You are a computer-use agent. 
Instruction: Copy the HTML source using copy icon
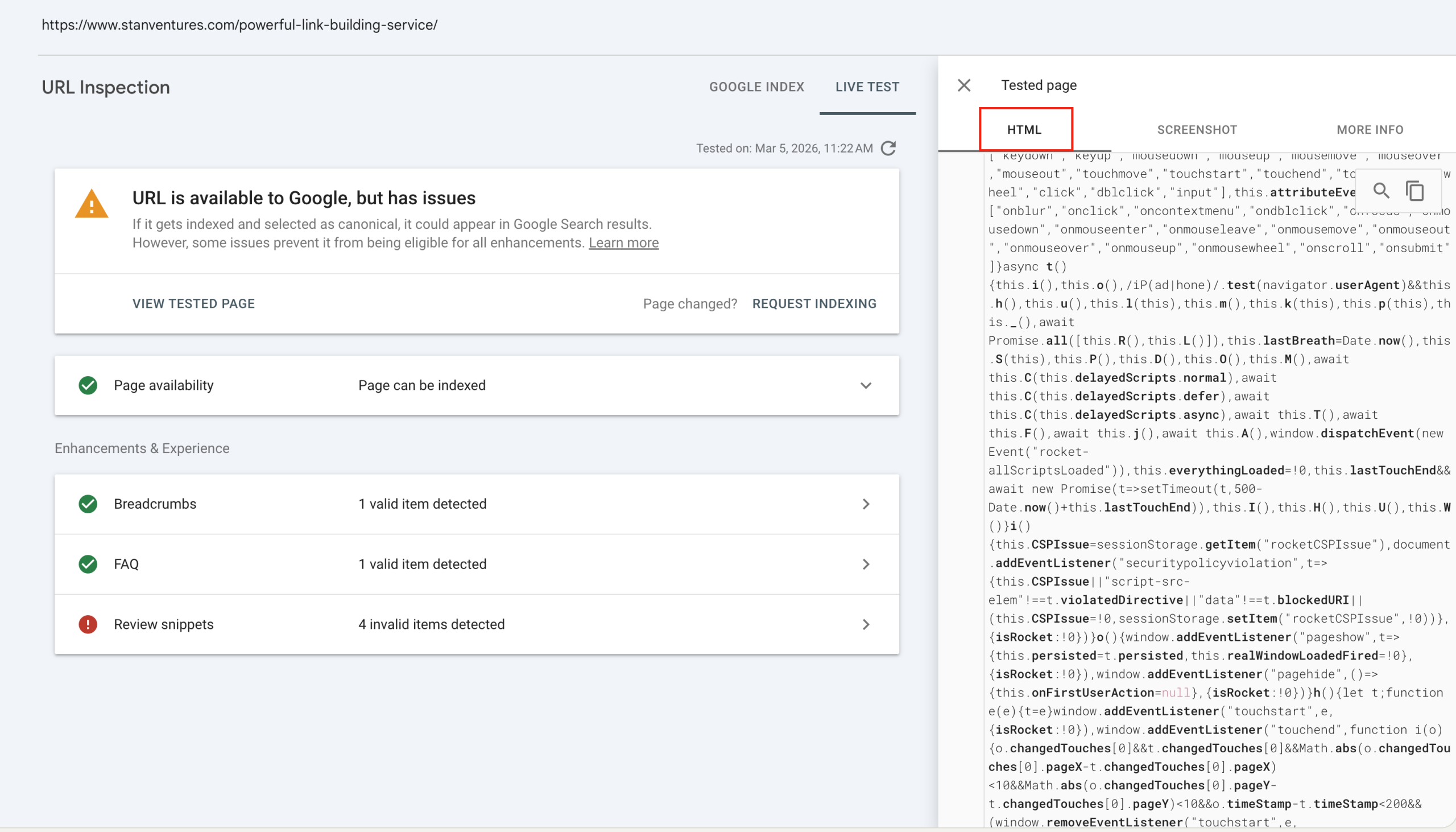pyautogui.click(x=1414, y=190)
